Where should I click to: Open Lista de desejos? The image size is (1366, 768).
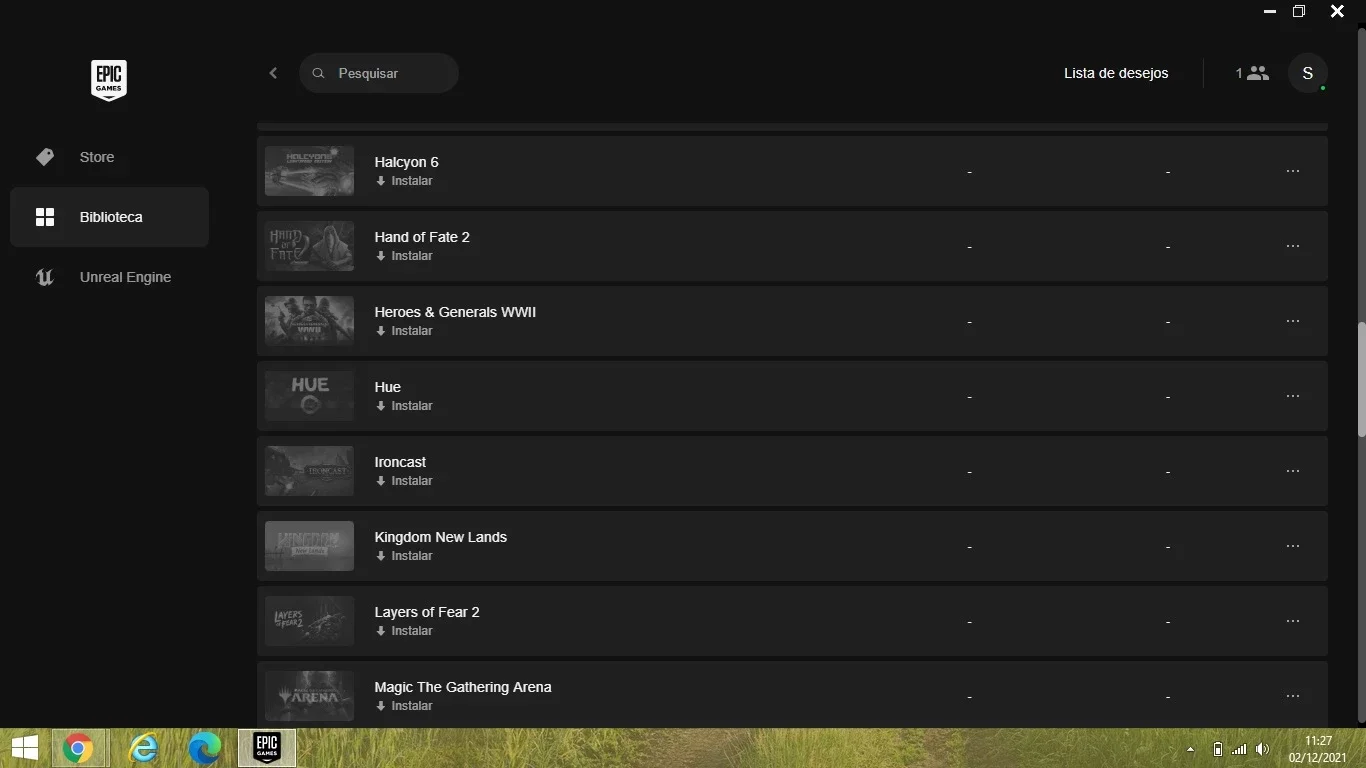(x=1116, y=73)
